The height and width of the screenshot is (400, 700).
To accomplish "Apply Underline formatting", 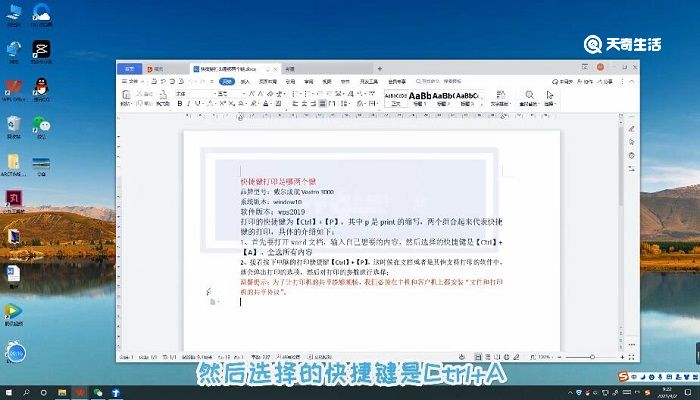I will [x=197, y=104].
